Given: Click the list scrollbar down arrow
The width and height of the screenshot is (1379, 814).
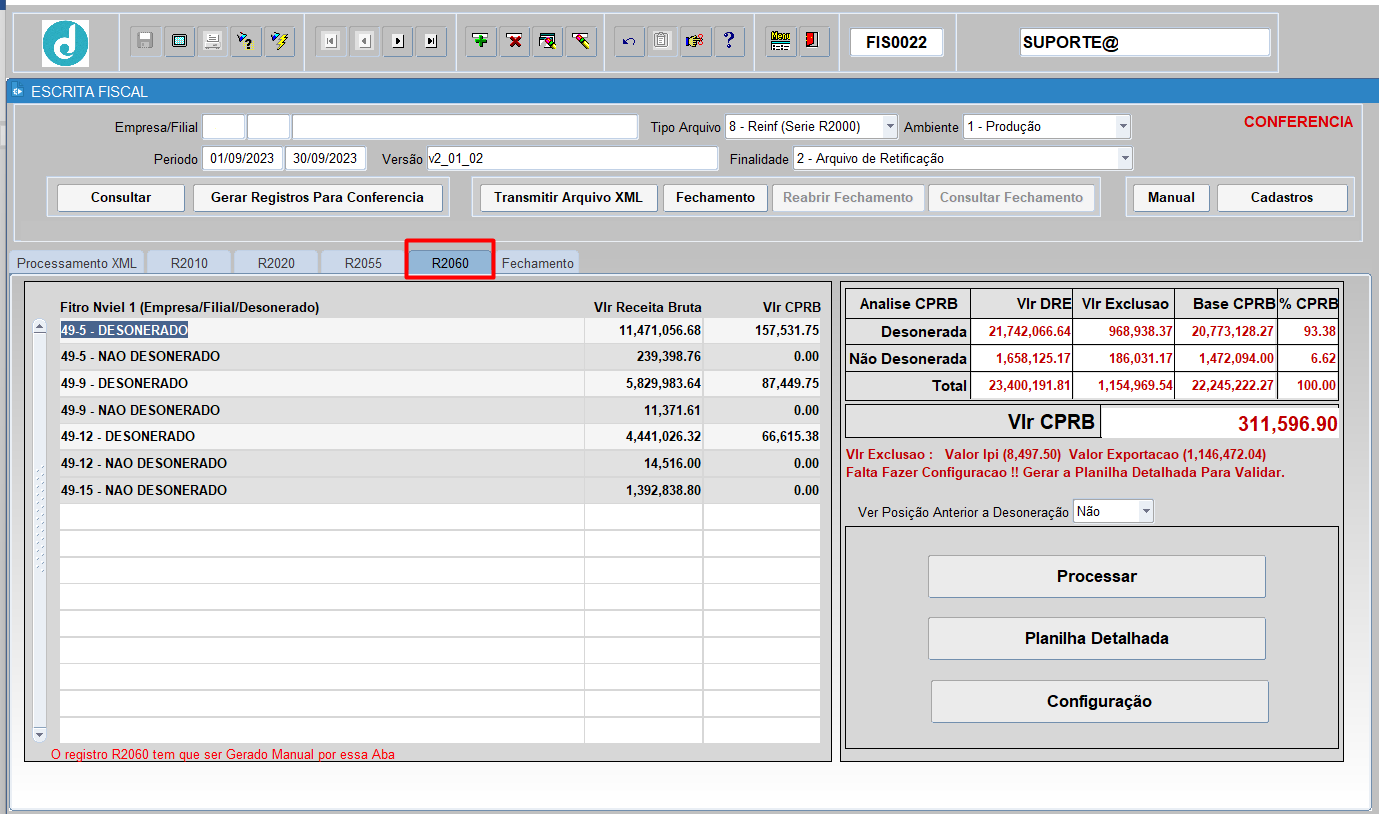Looking at the screenshot, I should pos(40,734).
